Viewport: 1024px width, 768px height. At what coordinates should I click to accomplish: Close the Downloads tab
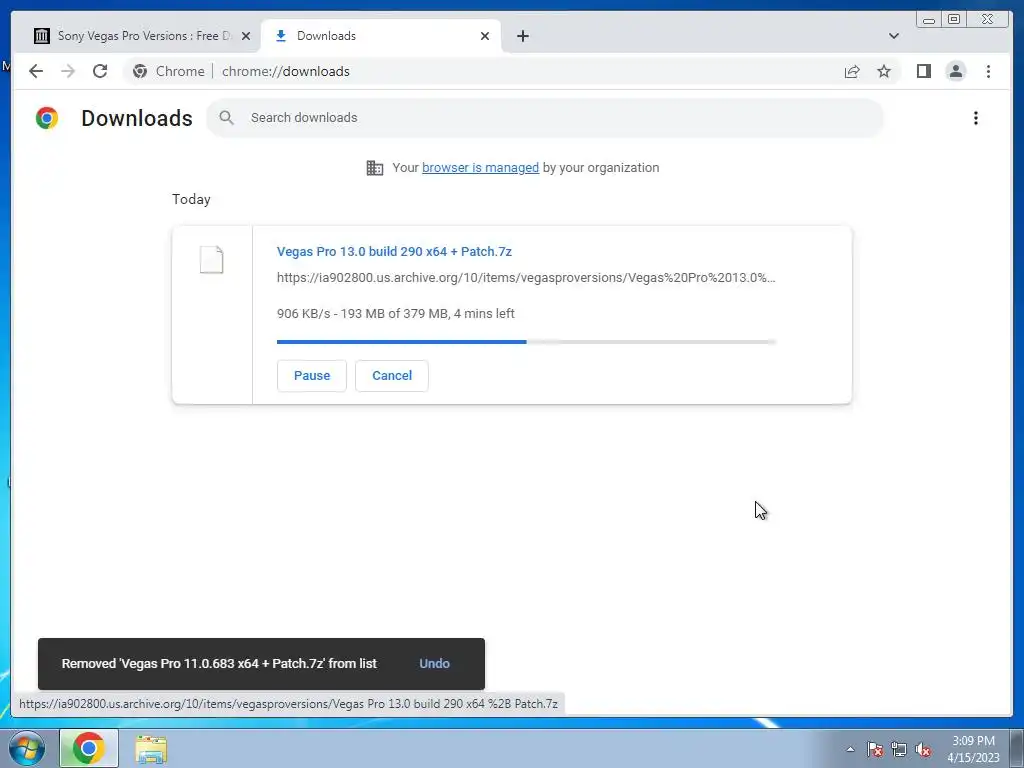point(485,36)
